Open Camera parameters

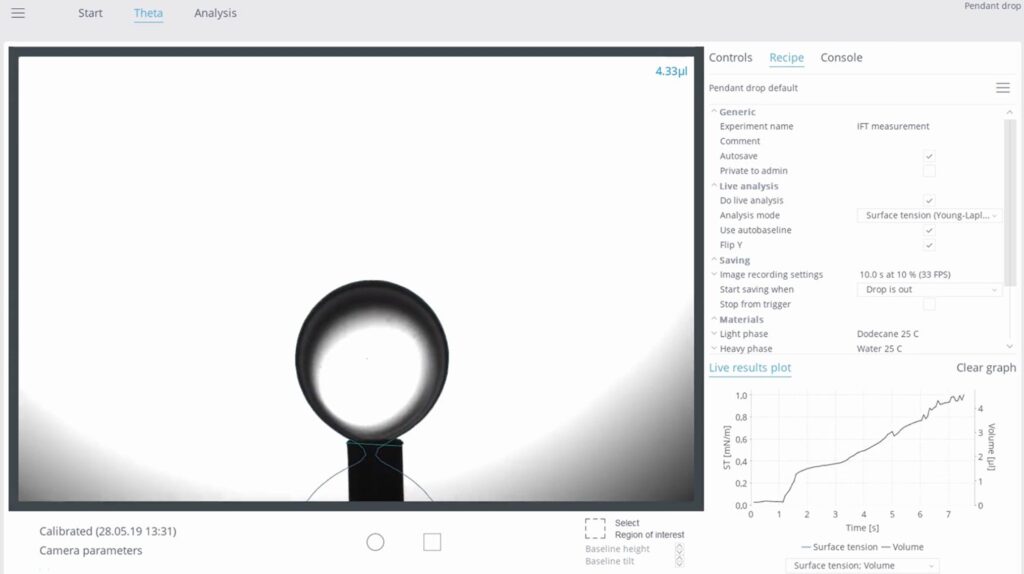point(90,550)
